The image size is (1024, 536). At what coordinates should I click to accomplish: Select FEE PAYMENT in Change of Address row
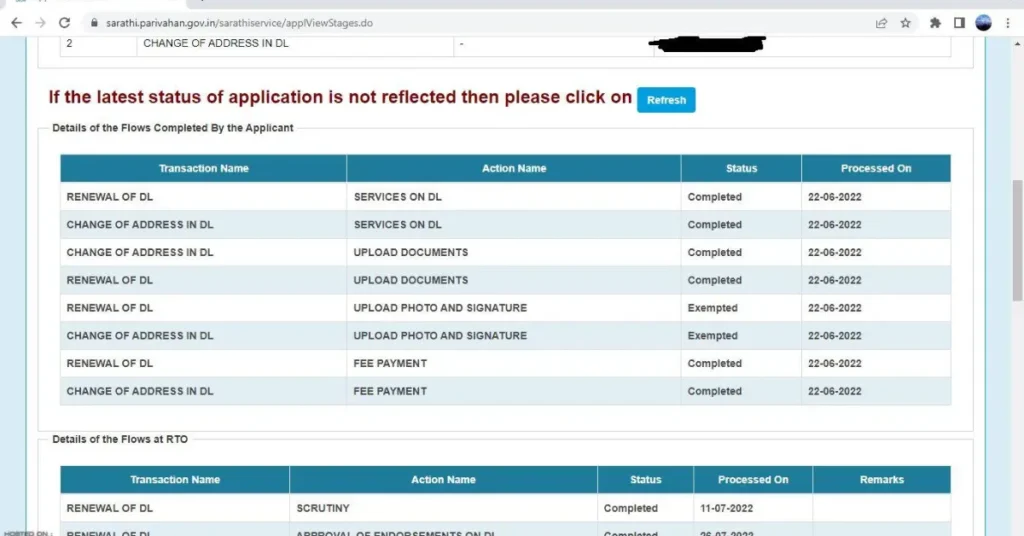coord(390,391)
